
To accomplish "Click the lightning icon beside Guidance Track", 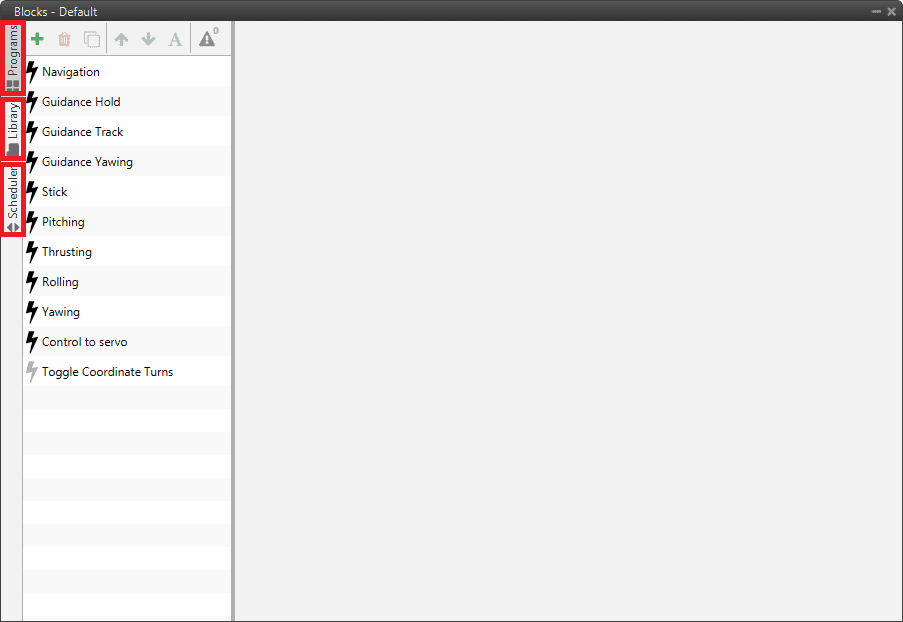I will [x=32, y=132].
